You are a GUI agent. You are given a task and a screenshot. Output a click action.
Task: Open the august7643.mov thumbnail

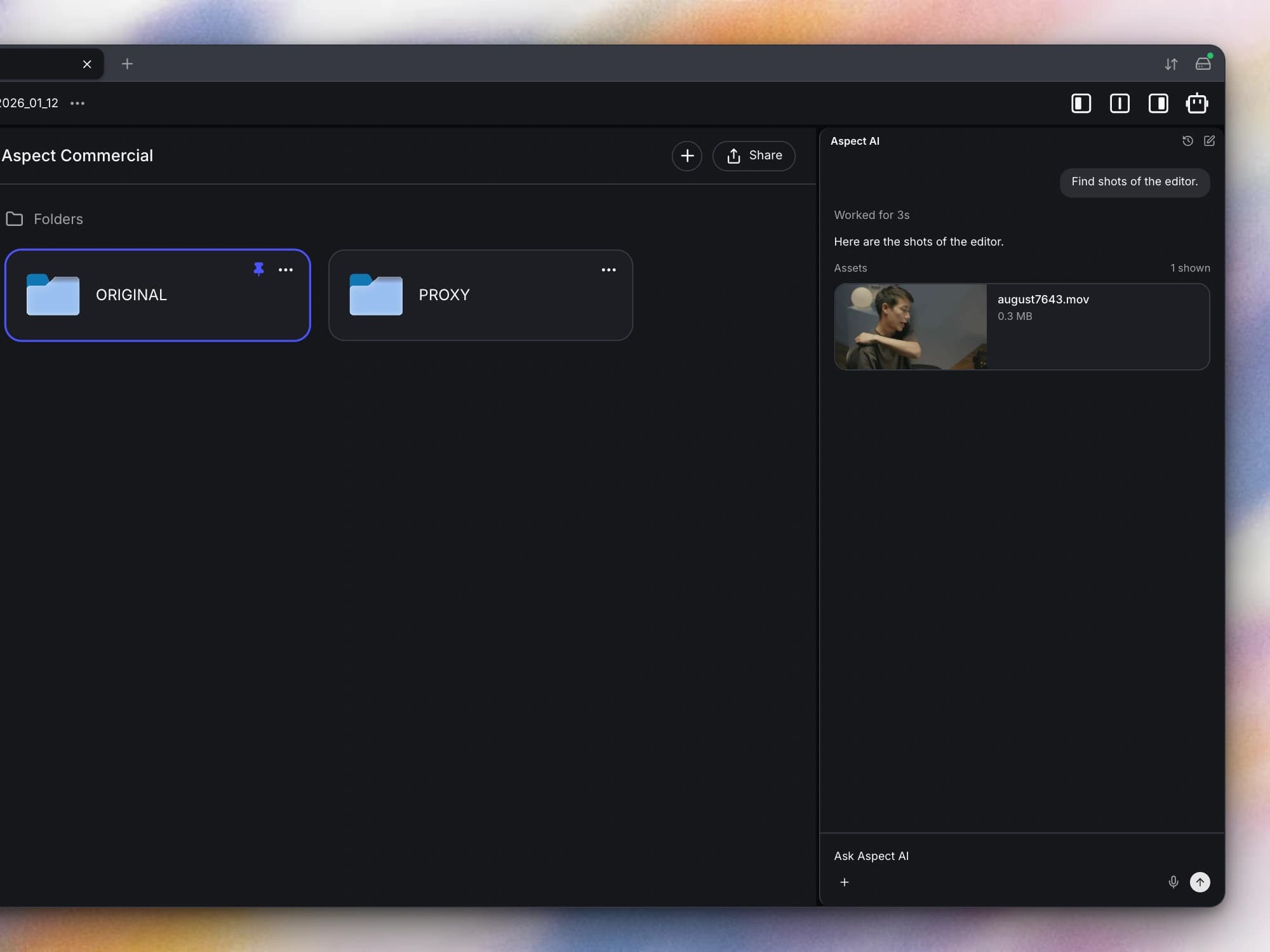click(911, 326)
